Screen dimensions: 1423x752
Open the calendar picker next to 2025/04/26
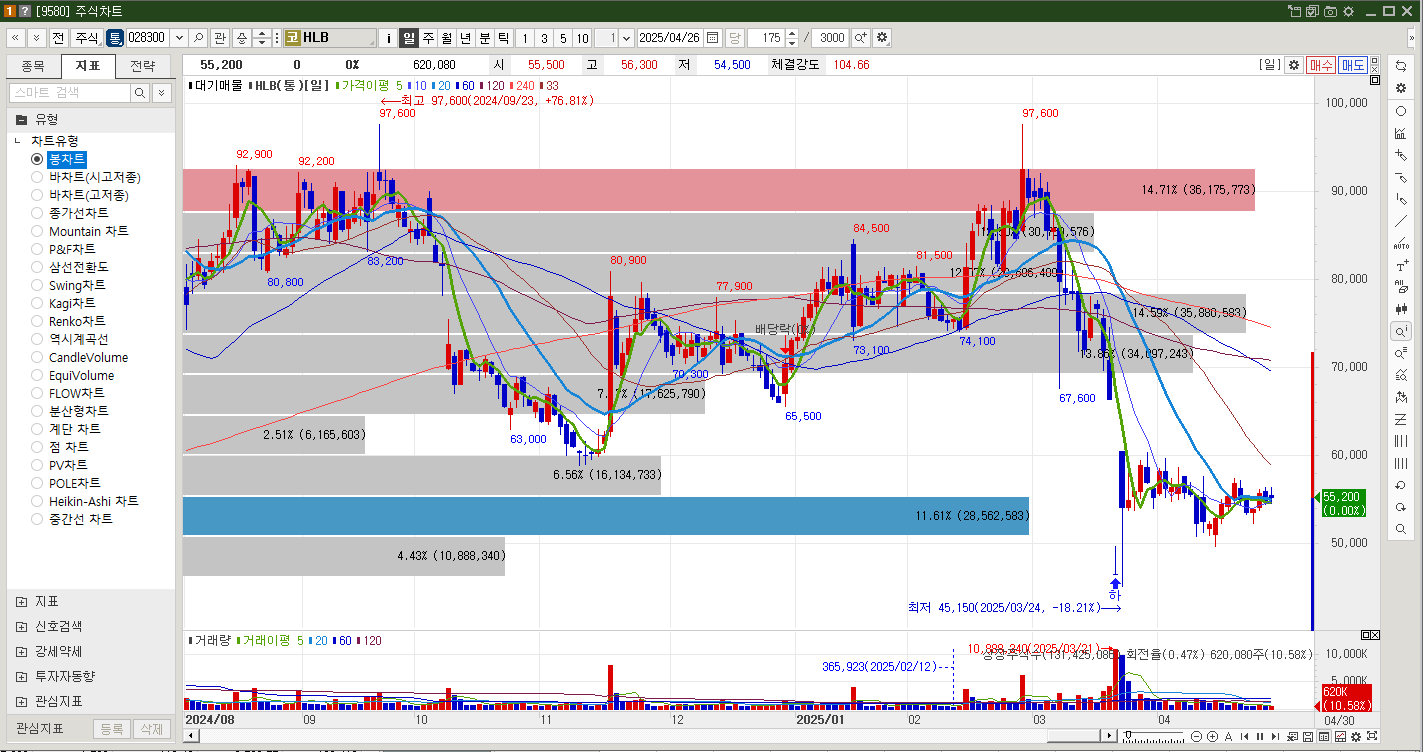coord(712,38)
